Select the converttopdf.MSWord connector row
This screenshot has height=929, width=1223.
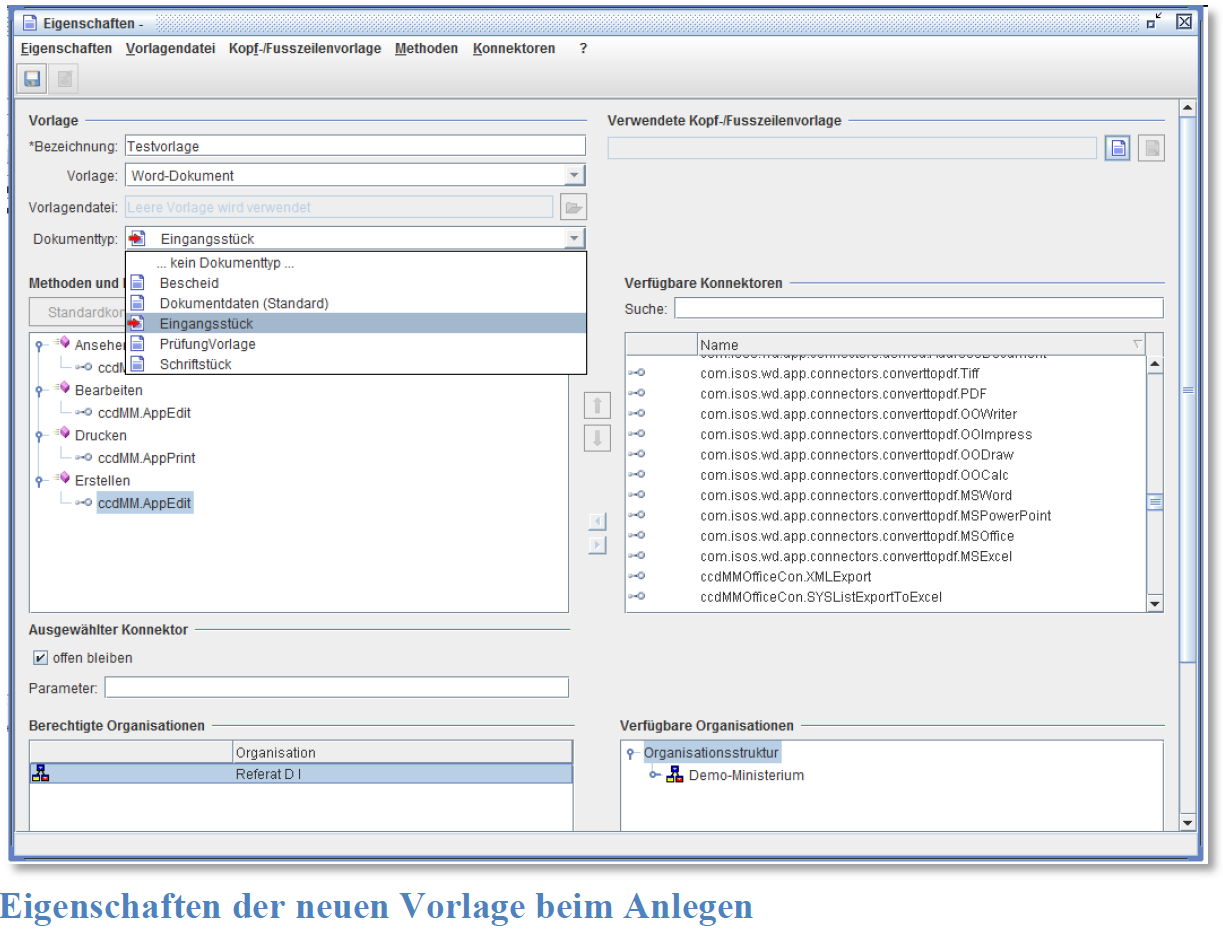tap(885, 495)
